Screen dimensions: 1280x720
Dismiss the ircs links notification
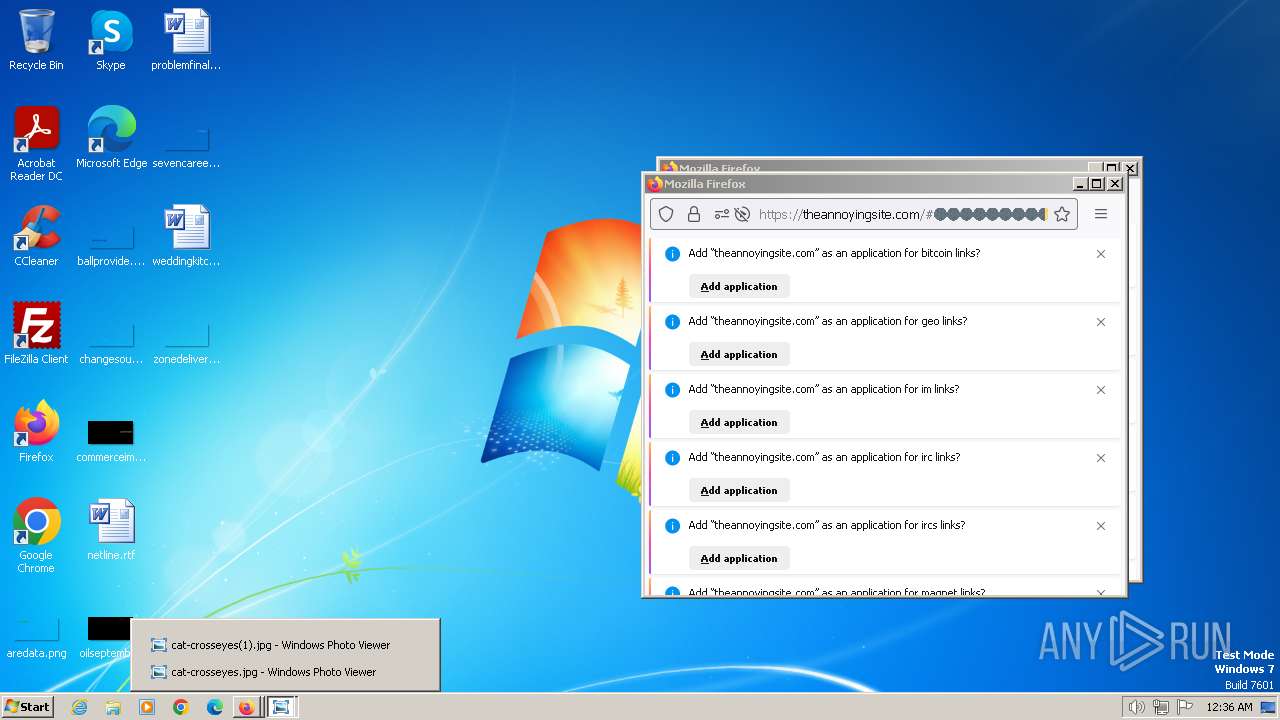(x=1101, y=526)
